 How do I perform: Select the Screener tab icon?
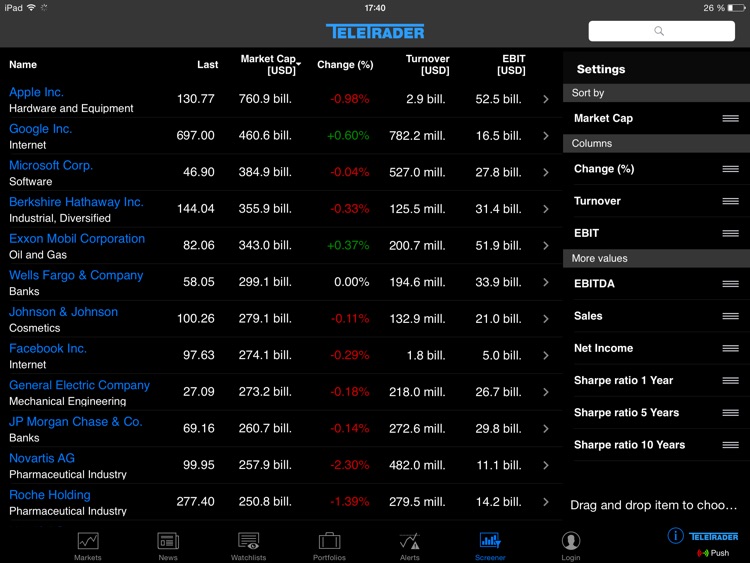pos(490,541)
